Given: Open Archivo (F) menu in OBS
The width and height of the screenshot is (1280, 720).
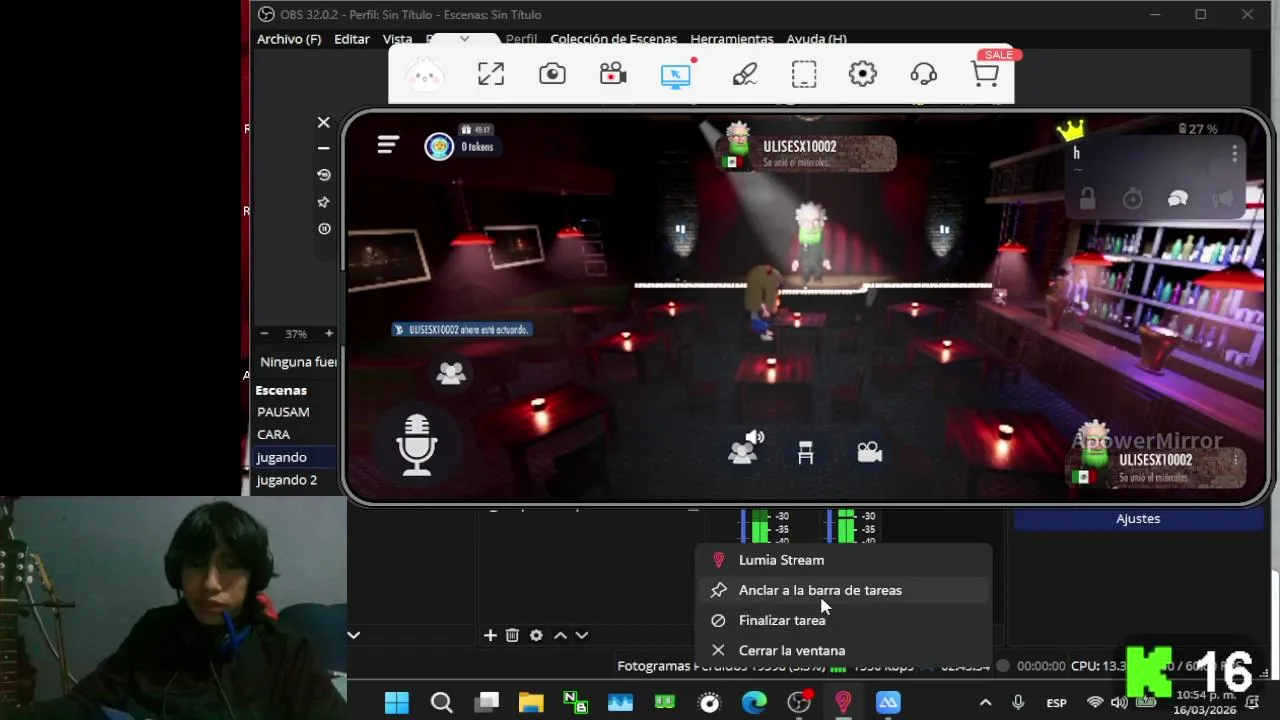Looking at the screenshot, I should click(x=289, y=39).
